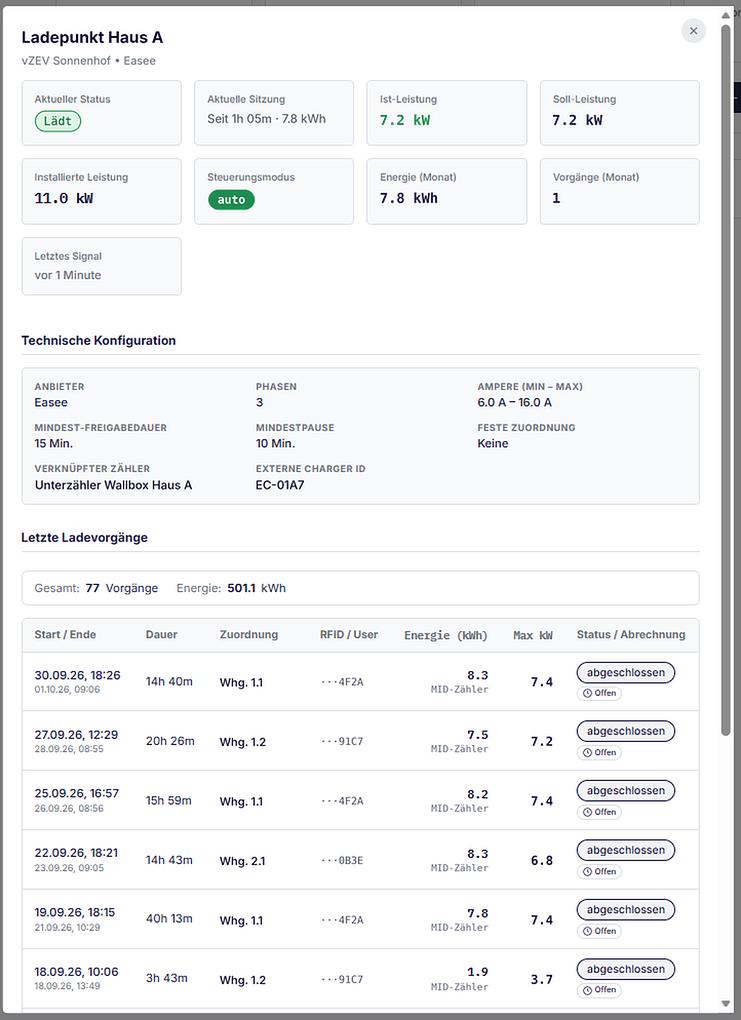This screenshot has height=1020, width=741.
Task: Click 'abgeschlossen' badge in 22.09.26 row
Action: [x=626, y=850]
